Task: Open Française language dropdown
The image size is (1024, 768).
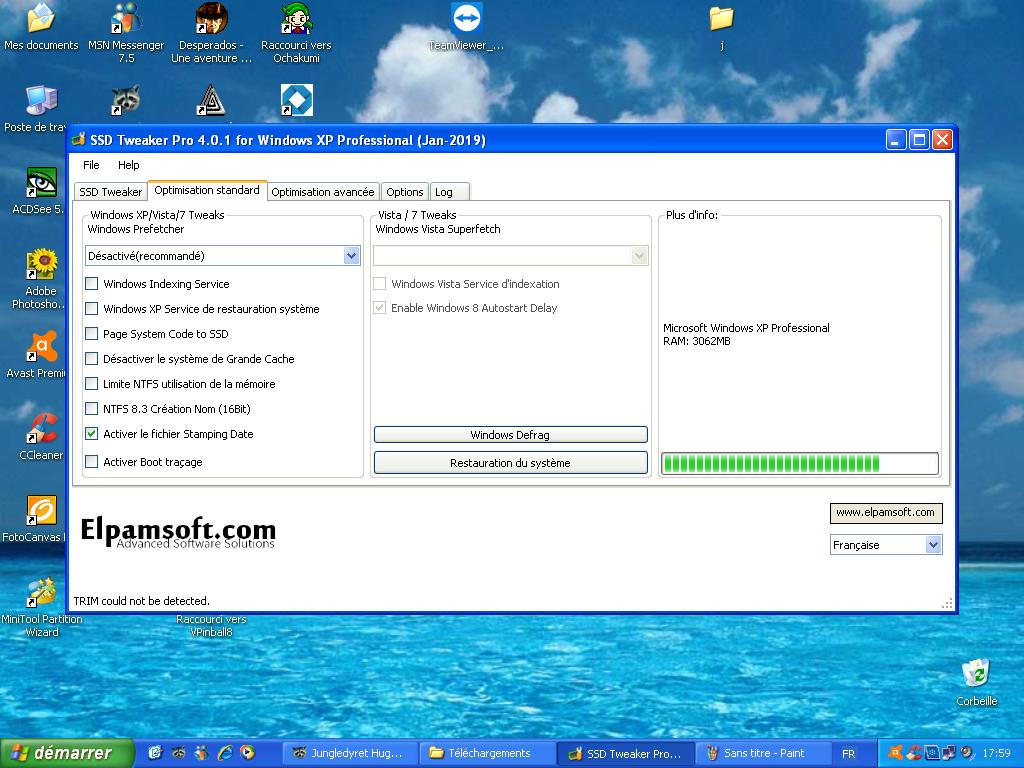Action: point(934,545)
